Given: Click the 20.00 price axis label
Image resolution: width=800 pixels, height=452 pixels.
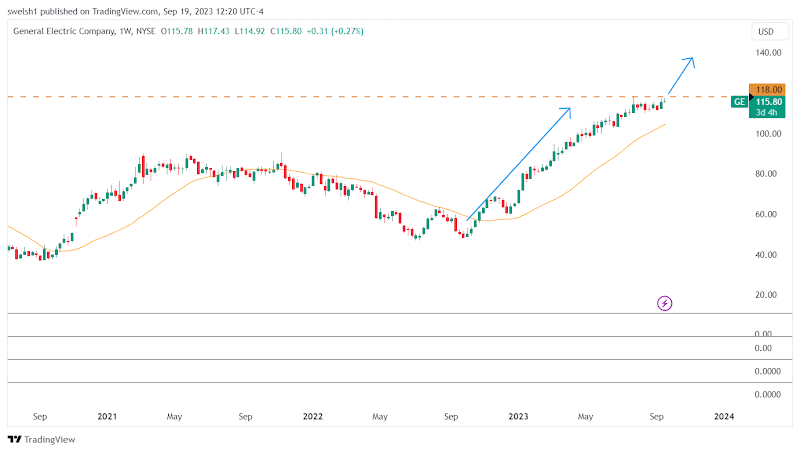Looking at the screenshot, I should [766, 295].
